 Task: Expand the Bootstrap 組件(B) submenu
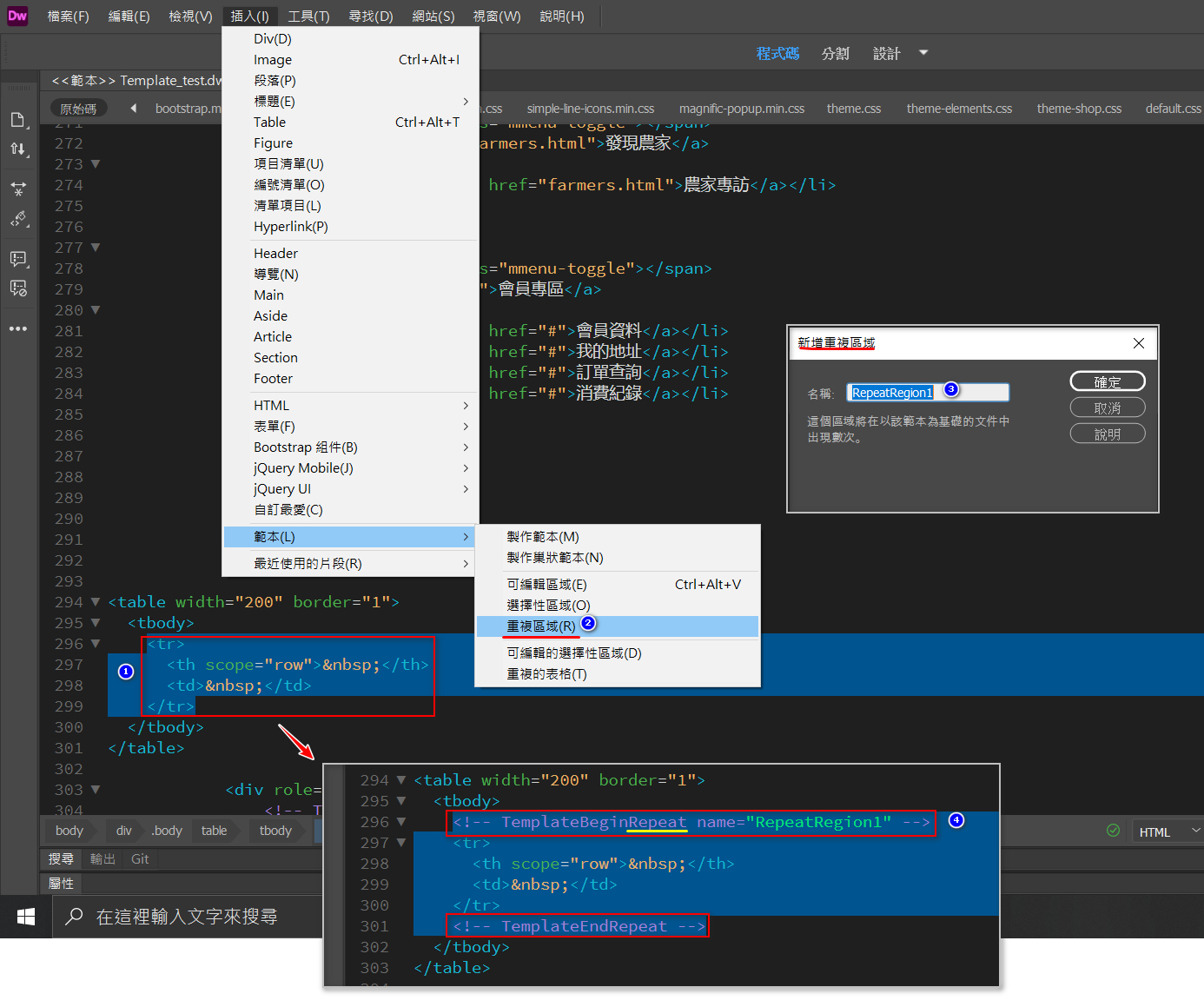tap(306, 447)
